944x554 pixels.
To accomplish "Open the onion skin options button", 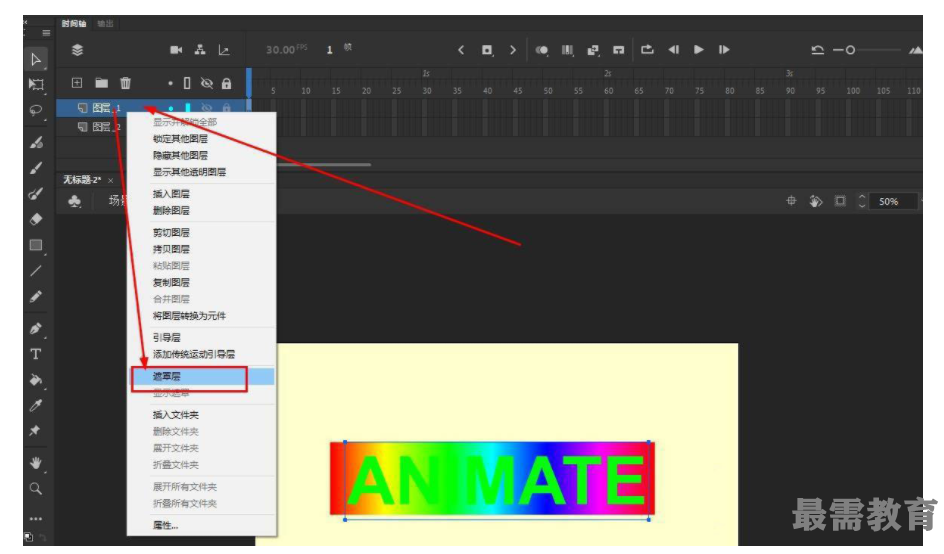I will pyautogui.click(x=542, y=50).
